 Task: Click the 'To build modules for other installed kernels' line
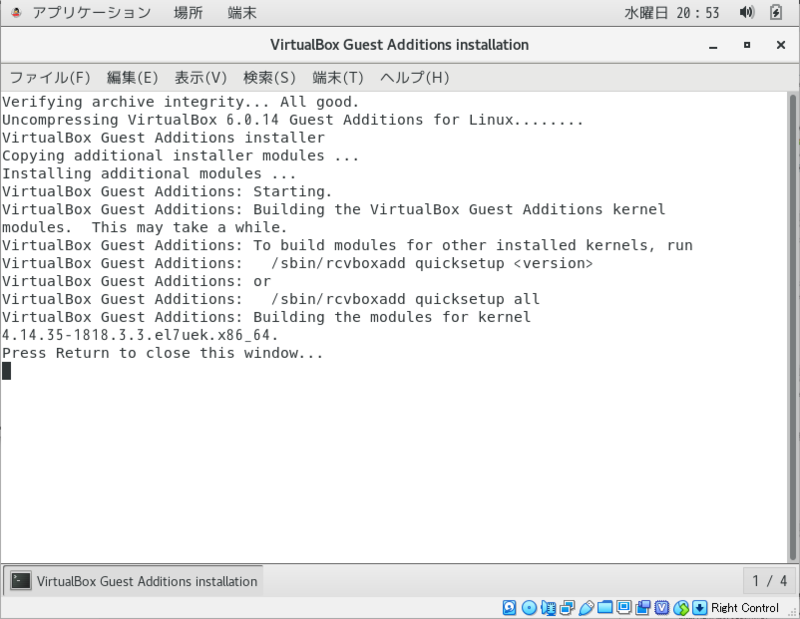pyautogui.click(x=347, y=245)
